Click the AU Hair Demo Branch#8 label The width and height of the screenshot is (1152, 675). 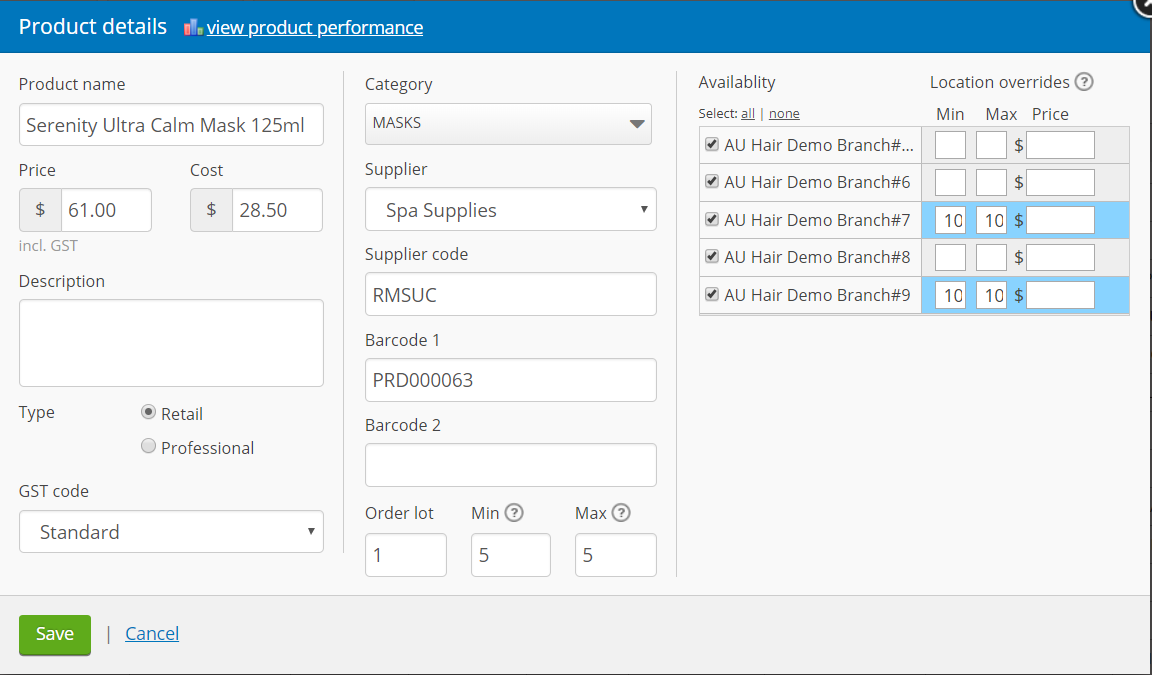click(x=817, y=257)
